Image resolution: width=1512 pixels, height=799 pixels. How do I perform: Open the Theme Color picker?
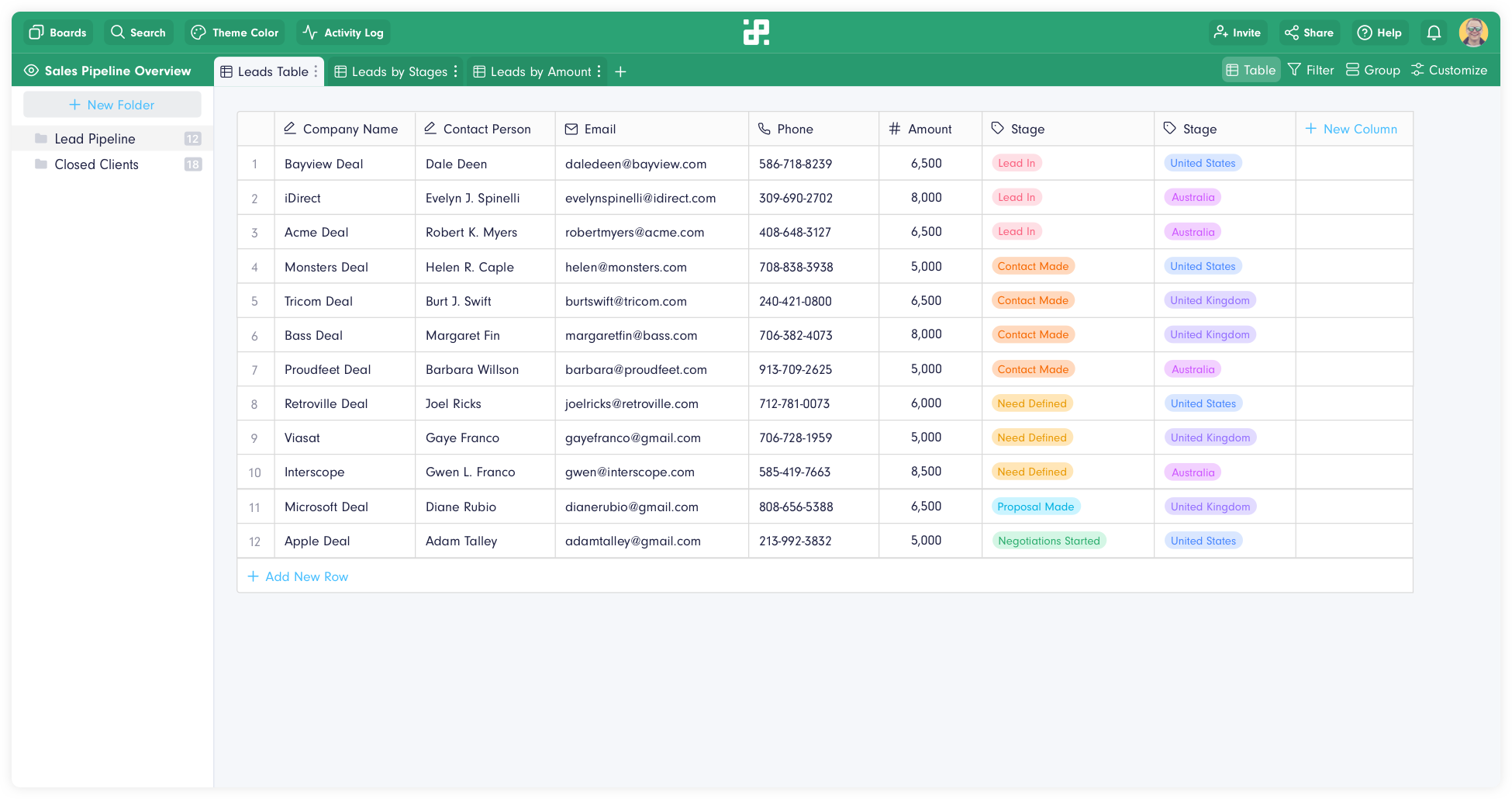coord(234,32)
